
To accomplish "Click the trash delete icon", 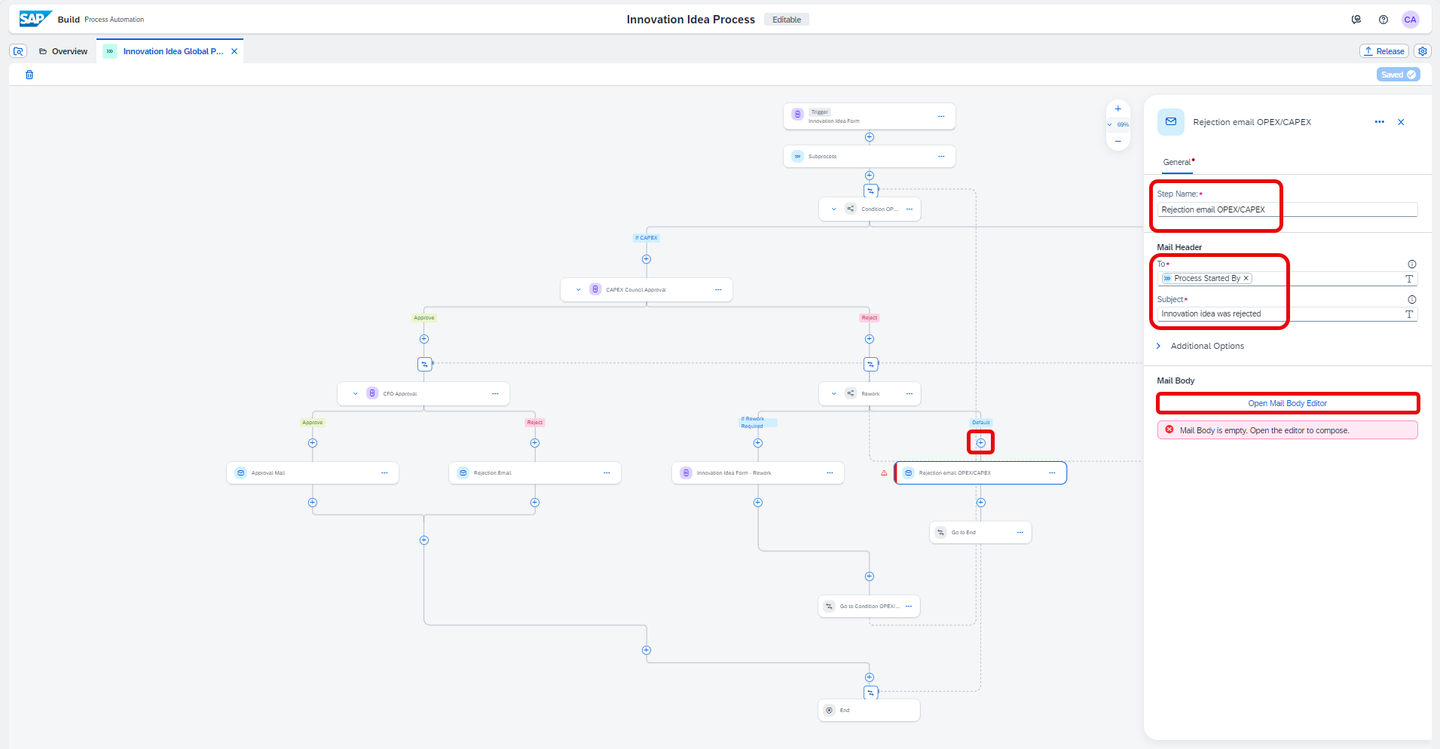I will [x=29, y=74].
